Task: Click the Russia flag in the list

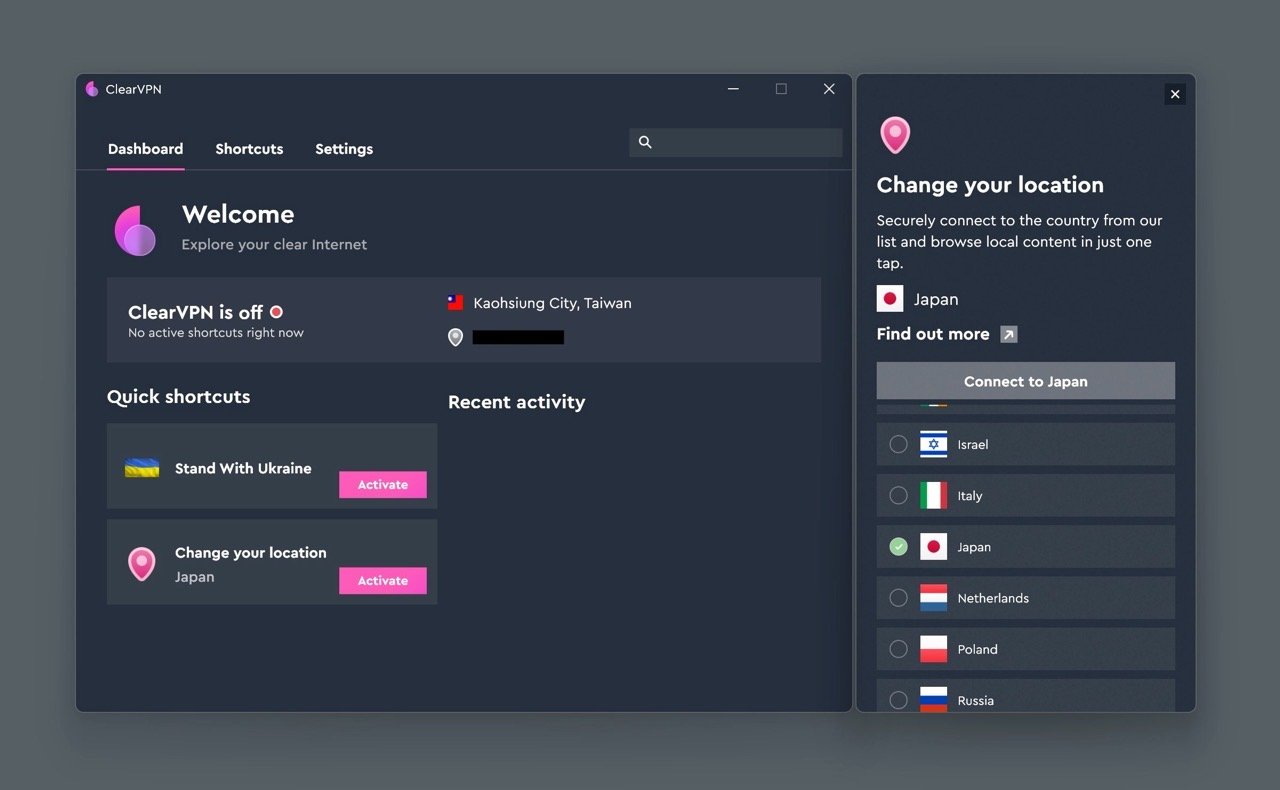Action: click(934, 699)
